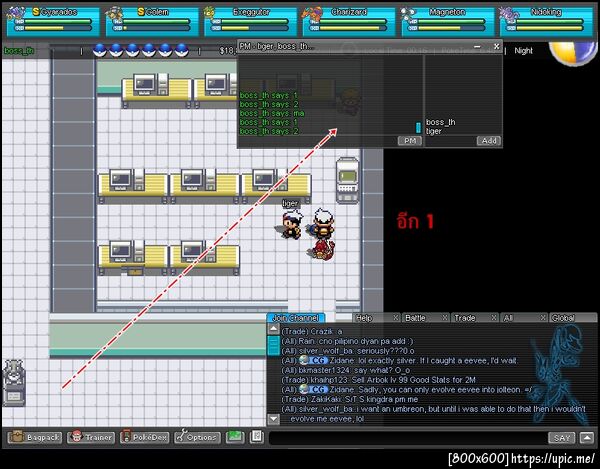Open the PokeDex

click(144, 437)
